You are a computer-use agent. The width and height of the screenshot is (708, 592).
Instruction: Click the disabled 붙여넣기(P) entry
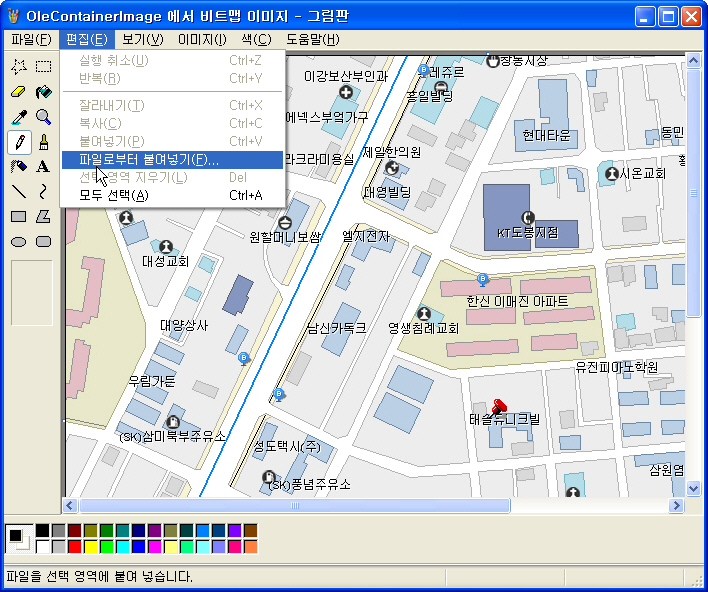pos(172,142)
